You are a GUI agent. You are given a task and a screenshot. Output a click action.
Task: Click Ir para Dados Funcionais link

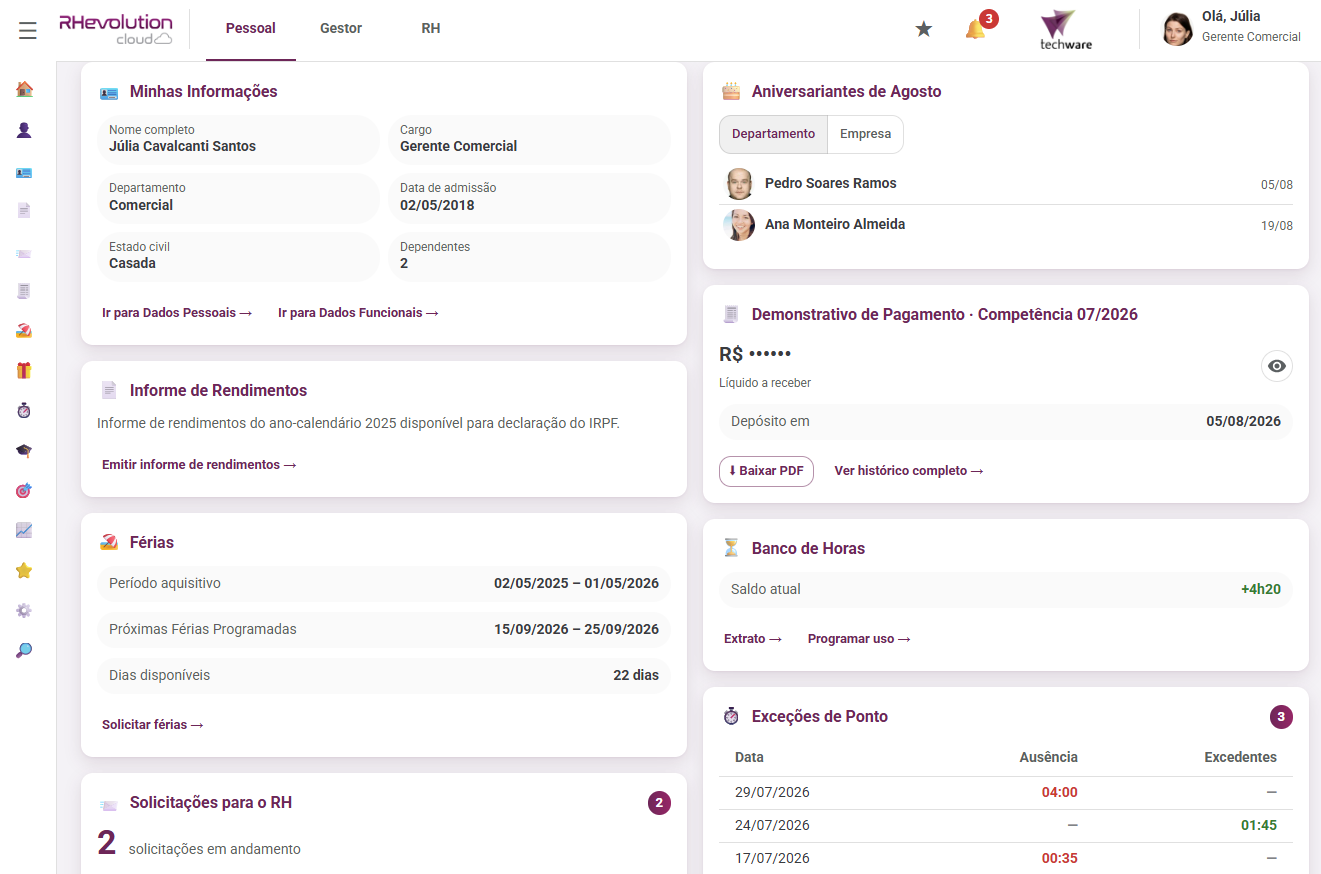pos(359,313)
